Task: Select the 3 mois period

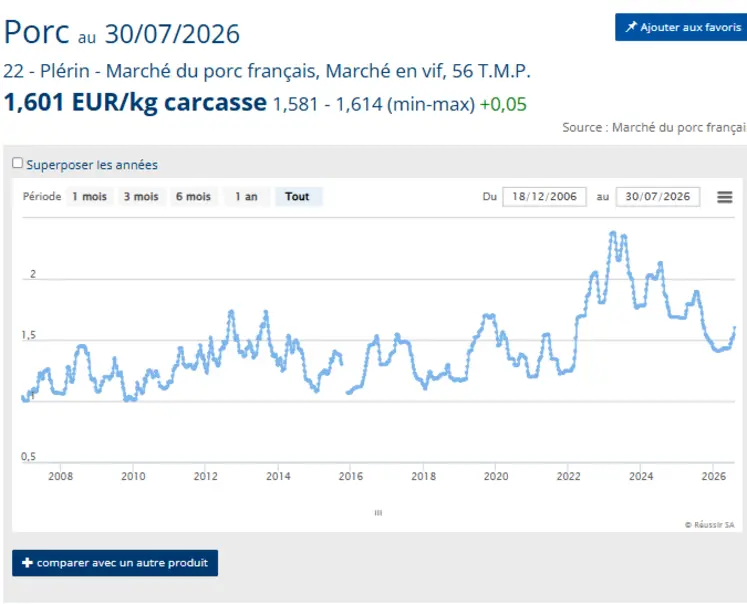Action: (141, 197)
